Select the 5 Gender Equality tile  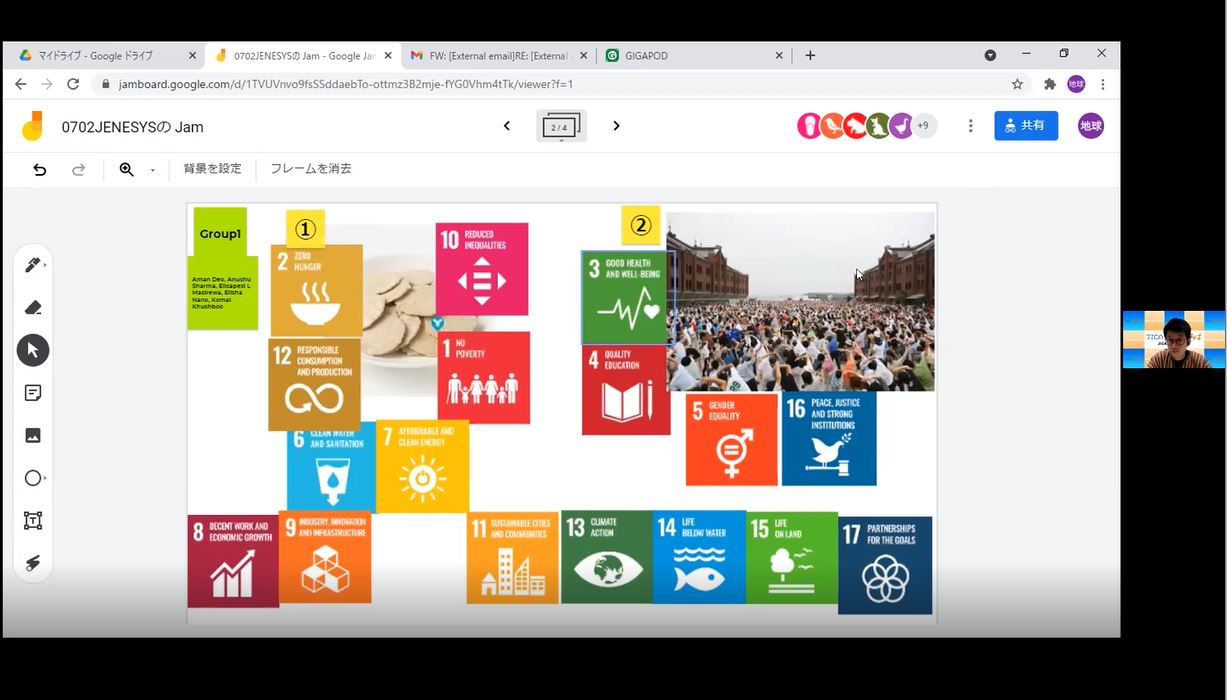click(x=732, y=440)
